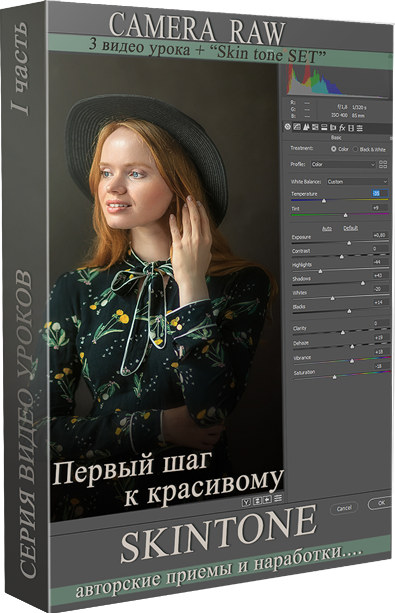This screenshot has height=613, width=395.
Task: Select the Color treatment radio button
Action: (x=333, y=149)
